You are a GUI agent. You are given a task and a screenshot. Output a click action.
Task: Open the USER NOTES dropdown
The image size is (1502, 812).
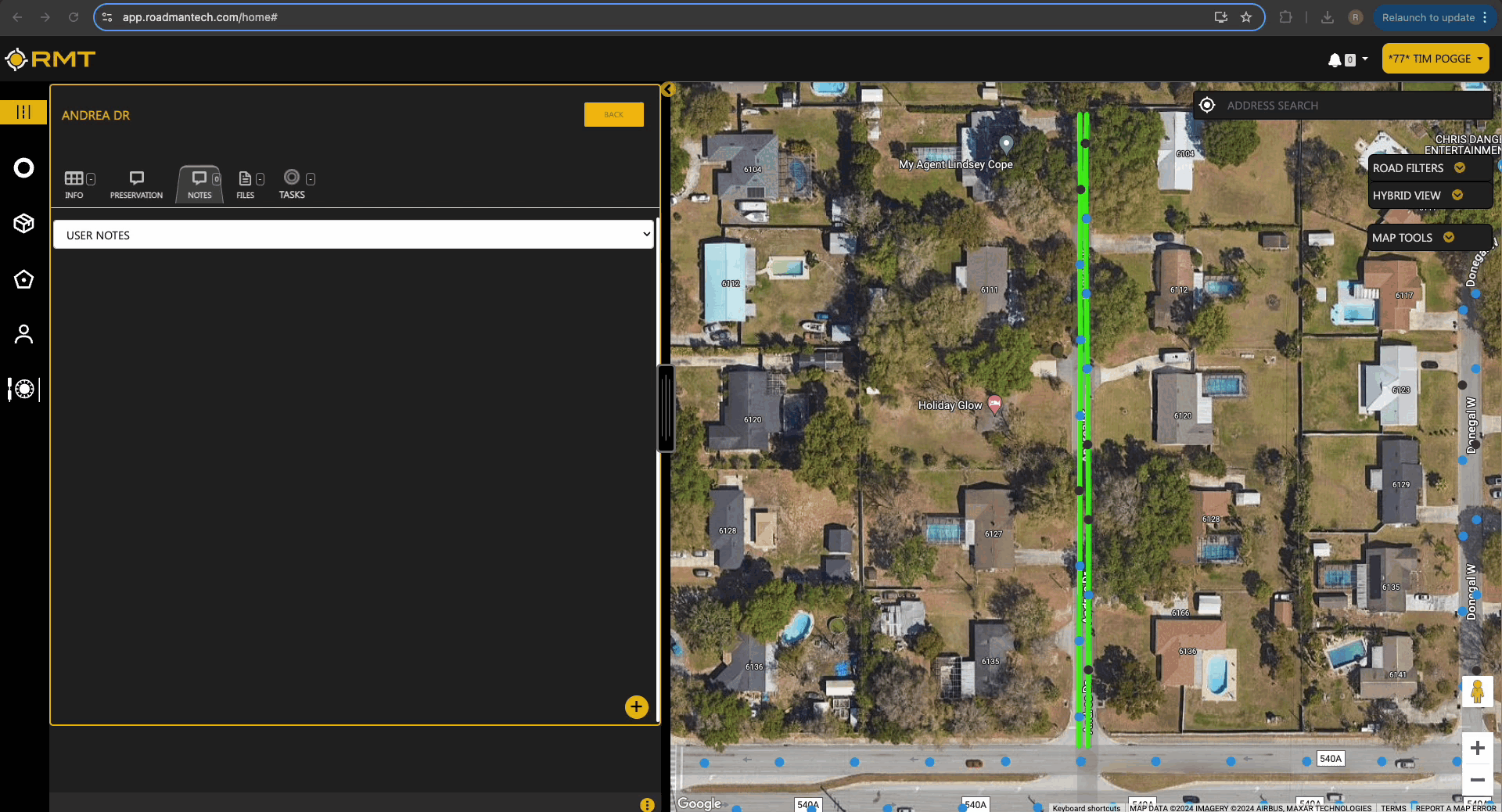(354, 235)
